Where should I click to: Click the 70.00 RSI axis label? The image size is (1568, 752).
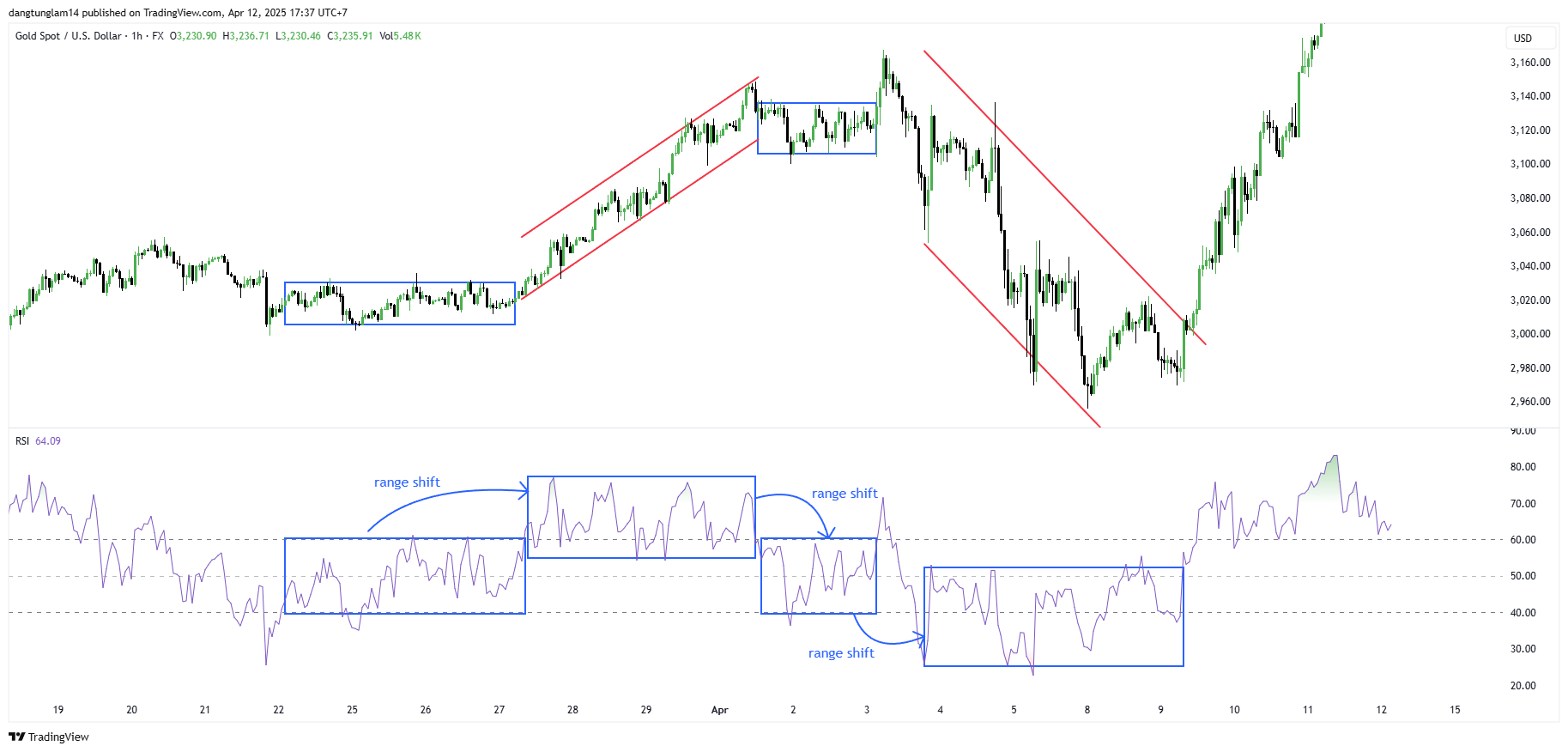point(1523,504)
